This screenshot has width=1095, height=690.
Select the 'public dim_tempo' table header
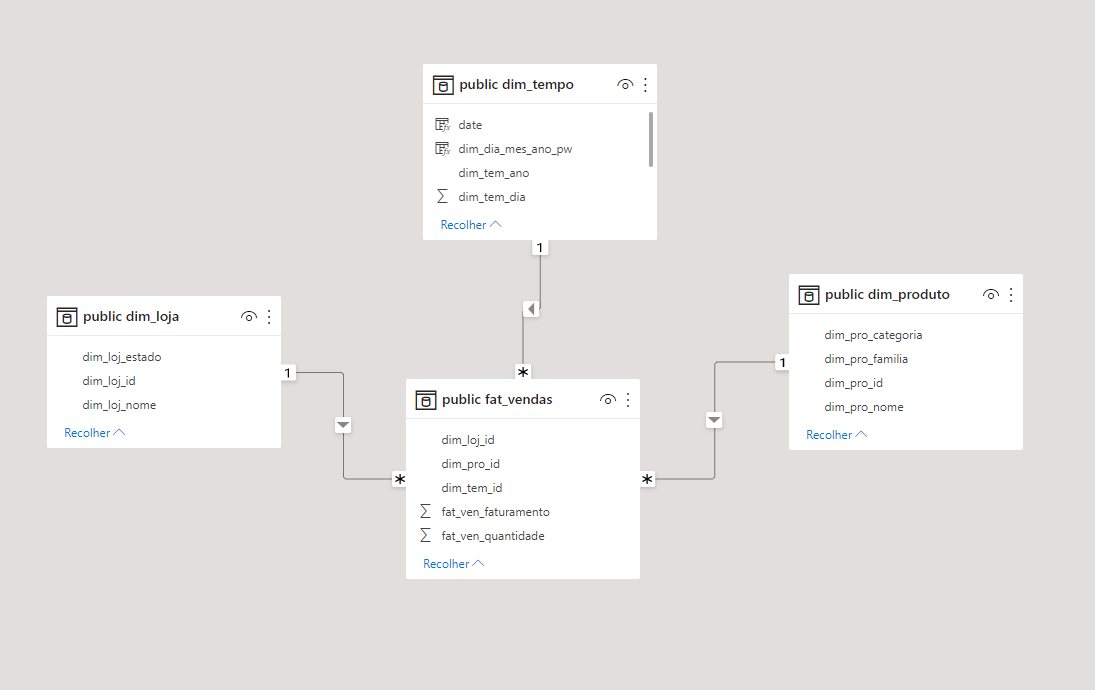click(540, 85)
